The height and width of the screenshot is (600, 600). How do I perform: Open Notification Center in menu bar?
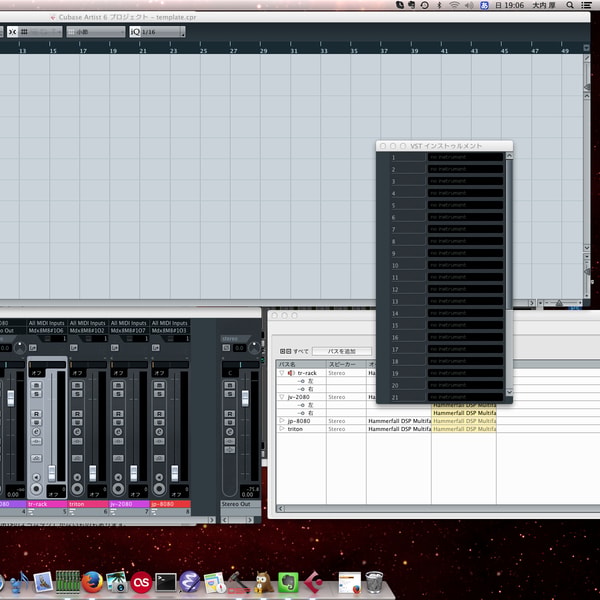click(x=586, y=5)
